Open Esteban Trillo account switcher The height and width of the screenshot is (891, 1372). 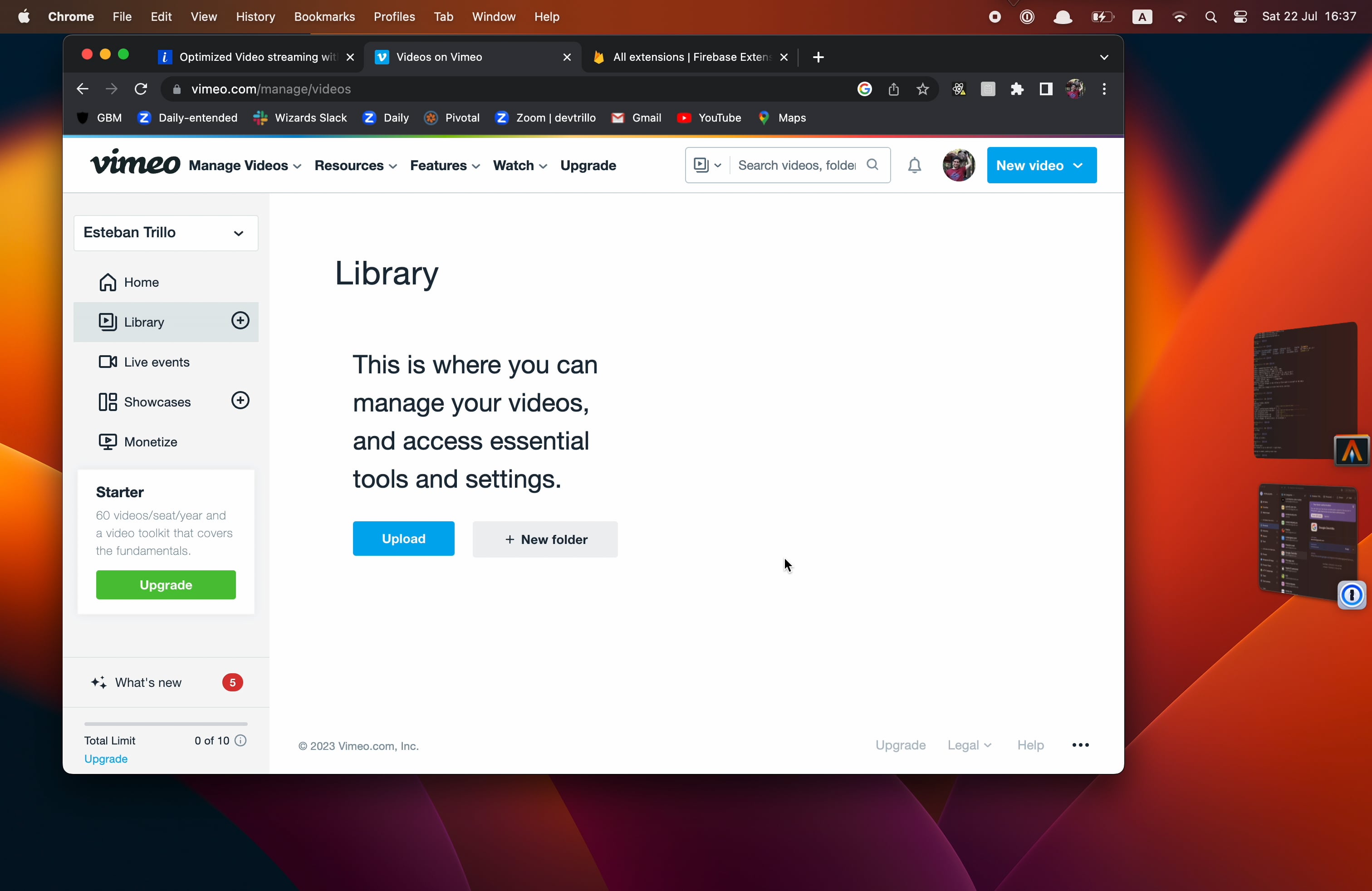pyautogui.click(x=166, y=233)
